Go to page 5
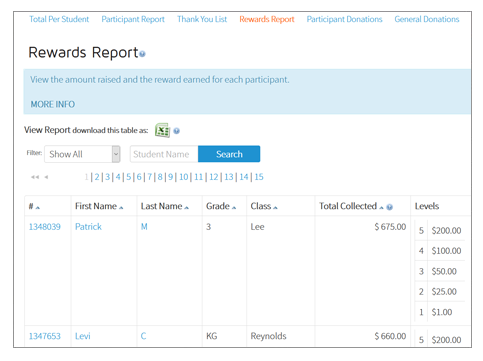The height and width of the screenshot is (361, 483). click(x=129, y=177)
